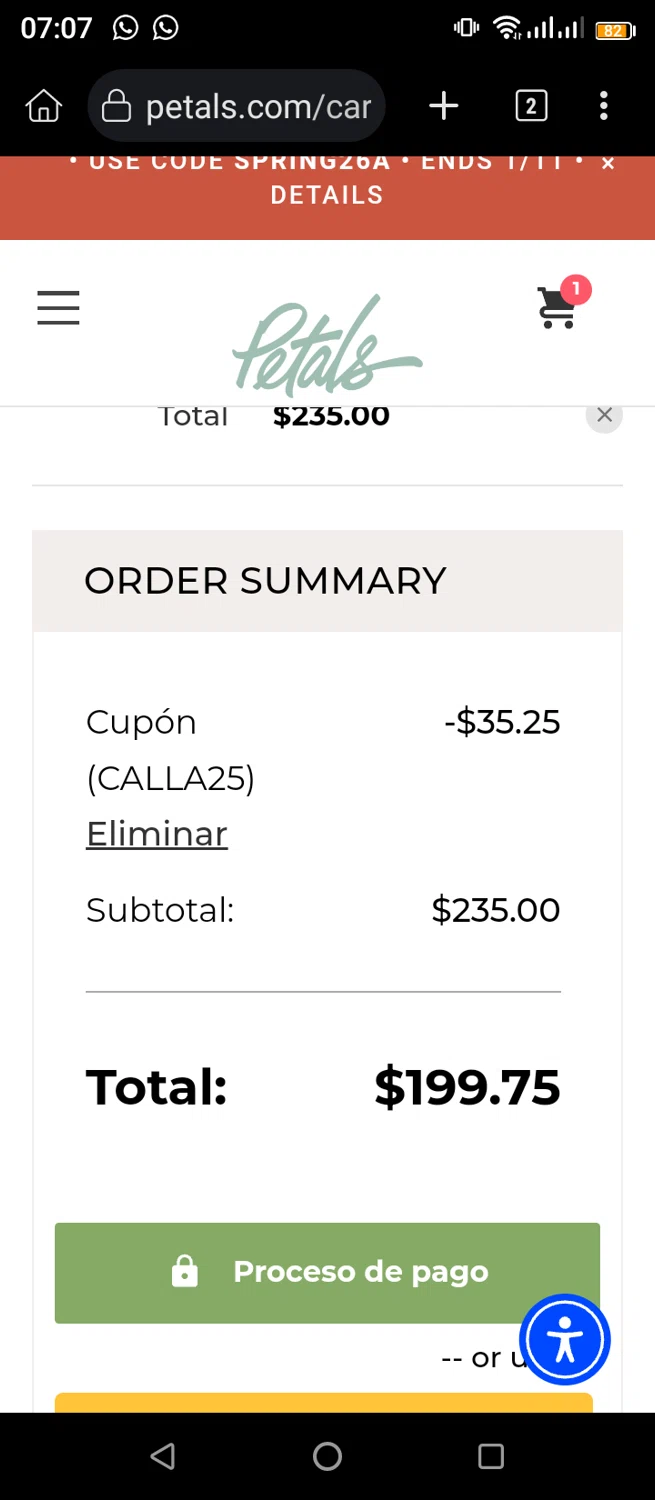The image size is (655, 1500).
Task: Open the browser three-dot overflow menu
Action: coord(603,106)
